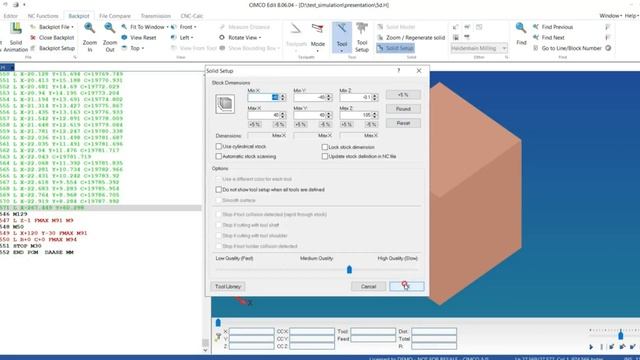
Task: Confirm the dialog with the OK button
Action: 407,287
